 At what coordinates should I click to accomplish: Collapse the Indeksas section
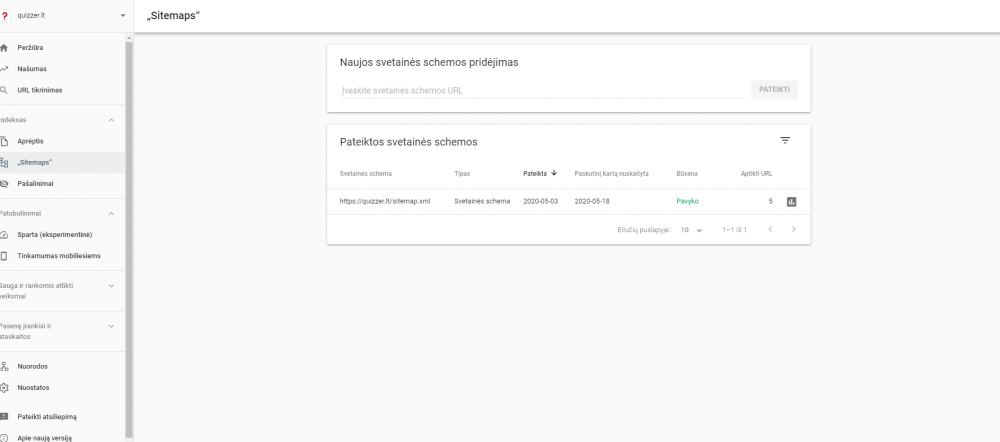(111, 120)
